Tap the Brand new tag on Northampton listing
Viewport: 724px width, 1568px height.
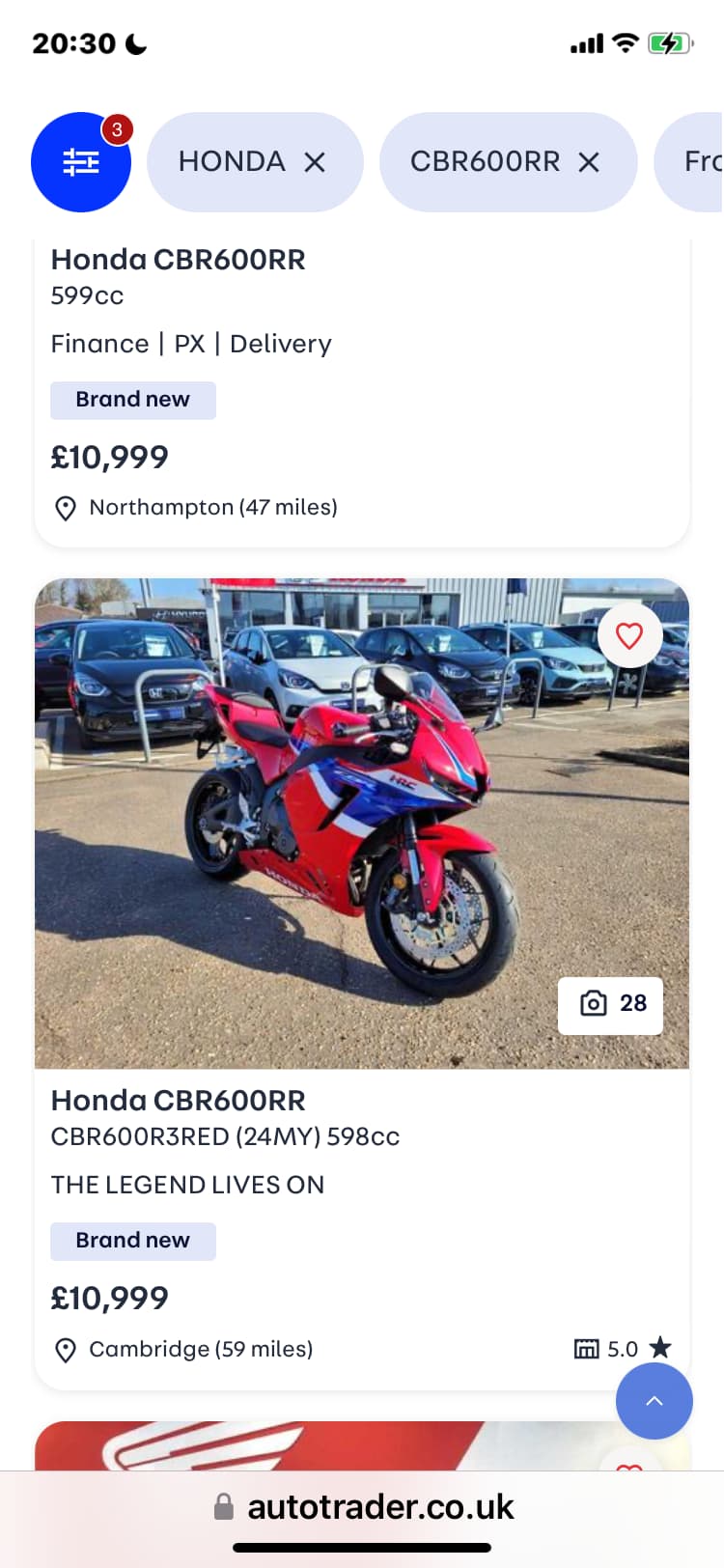coord(133,400)
